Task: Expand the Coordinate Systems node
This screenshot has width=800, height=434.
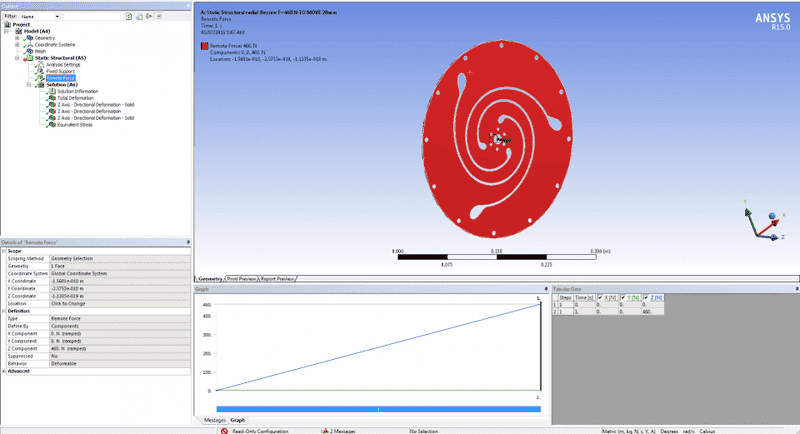Action: click(x=17, y=44)
